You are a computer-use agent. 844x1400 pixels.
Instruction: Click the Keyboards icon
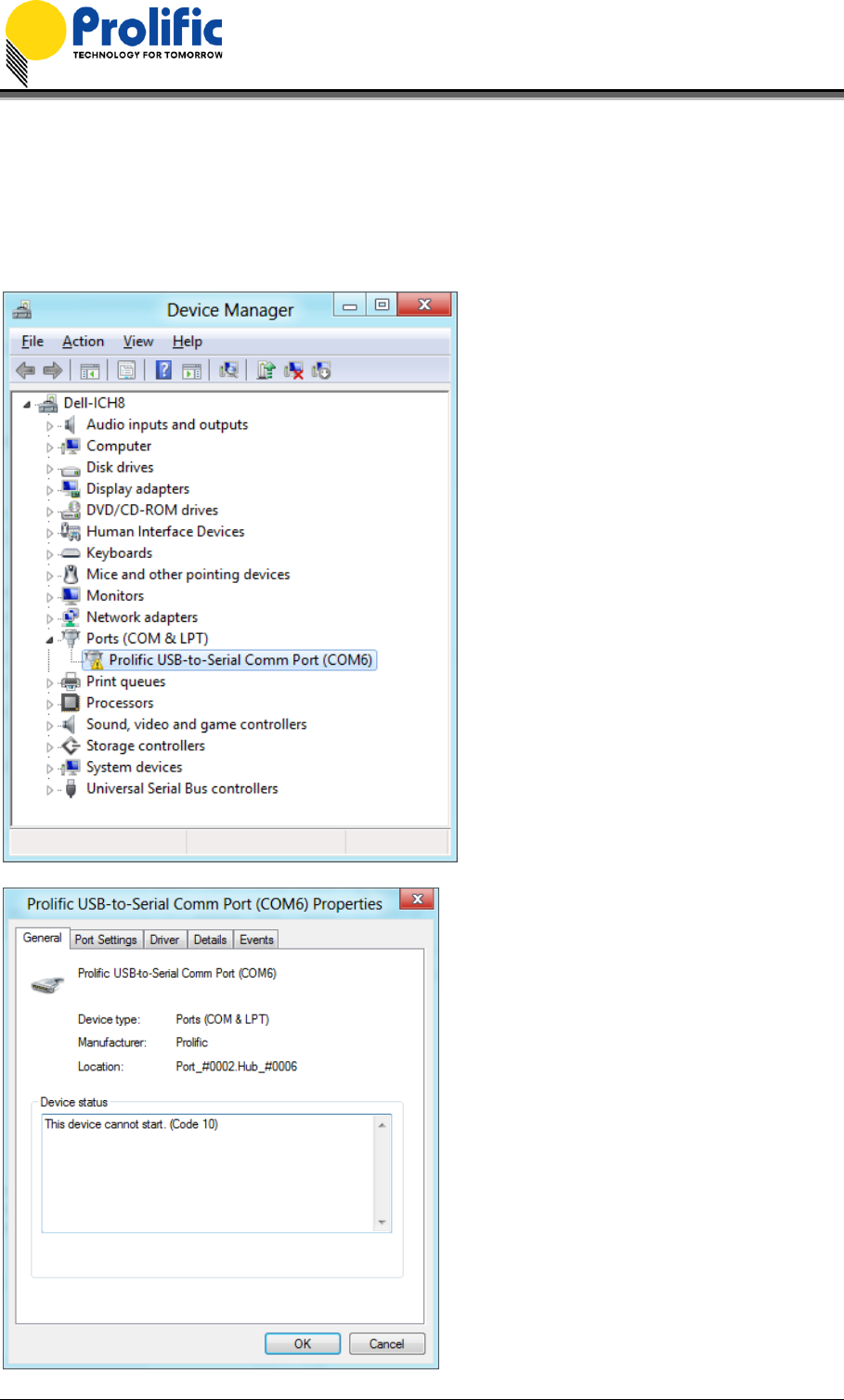click(71, 553)
